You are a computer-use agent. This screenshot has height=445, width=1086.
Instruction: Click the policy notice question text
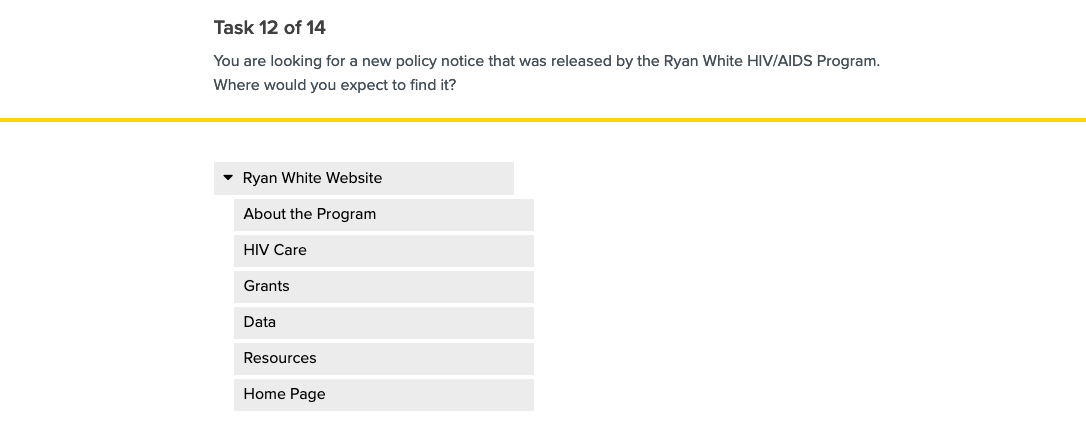pos(546,61)
